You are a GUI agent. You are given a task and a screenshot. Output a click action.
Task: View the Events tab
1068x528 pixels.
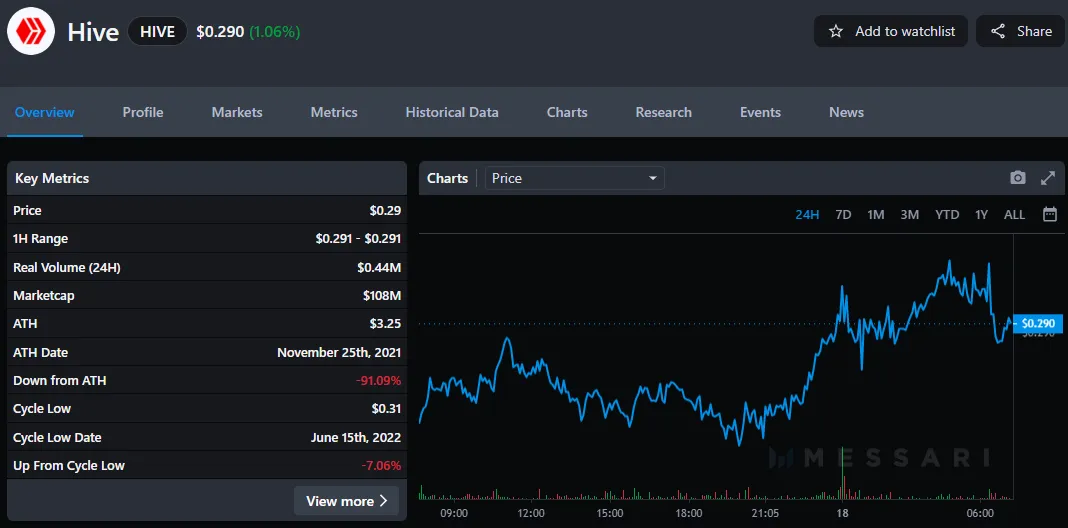(x=760, y=112)
